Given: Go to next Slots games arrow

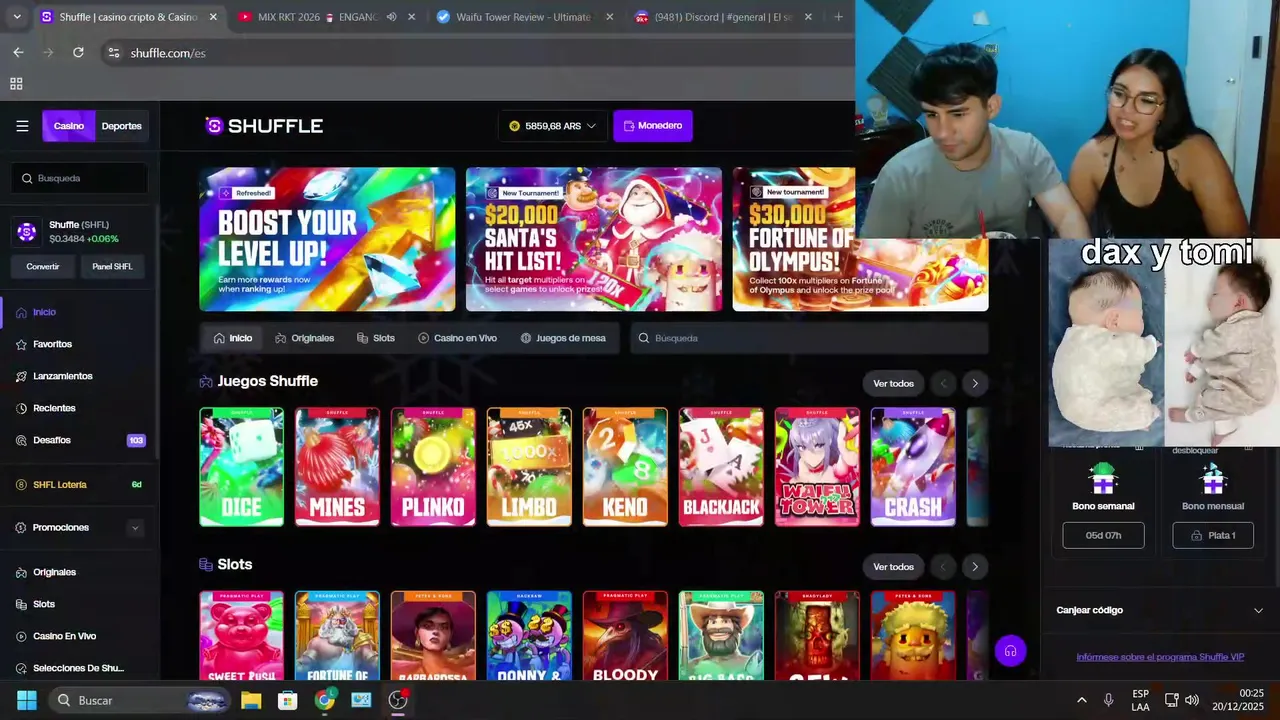Looking at the screenshot, I should pyautogui.click(x=975, y=567).
